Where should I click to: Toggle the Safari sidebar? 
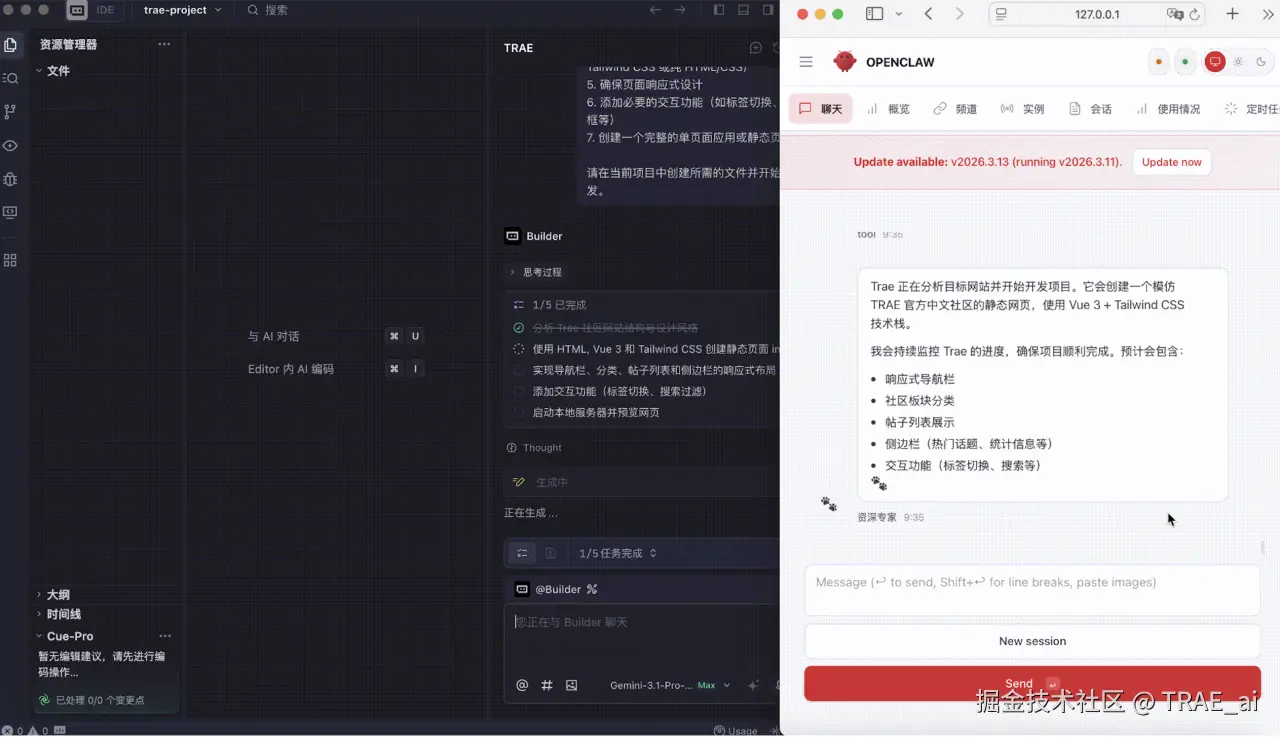click(x=874, y=14)
